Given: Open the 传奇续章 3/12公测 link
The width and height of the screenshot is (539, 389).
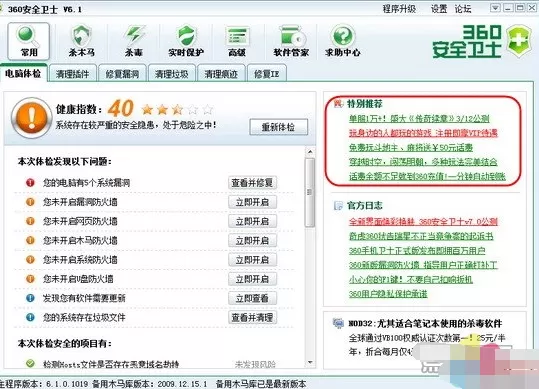Looking at the screenshot, I should (419, 119).
